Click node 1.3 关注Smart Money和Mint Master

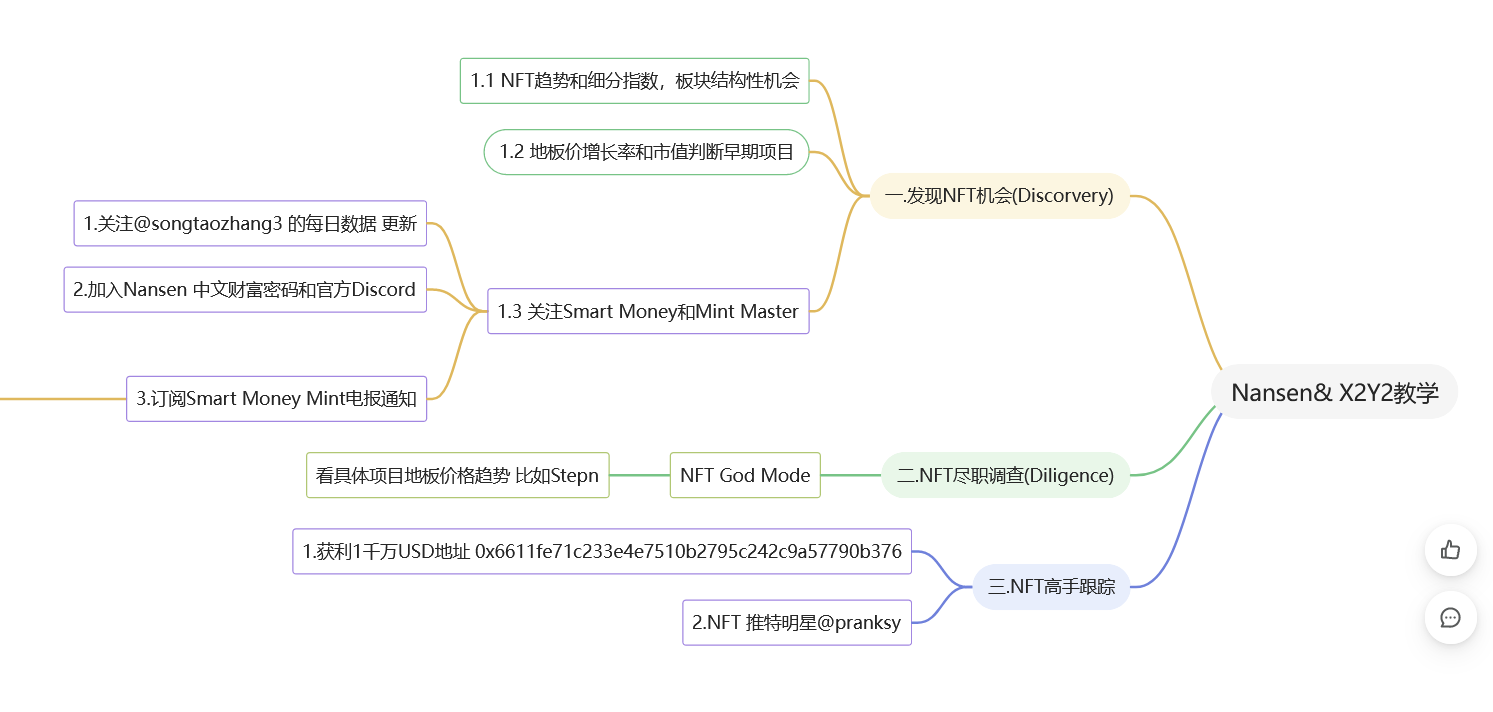(x=648, y=311)
